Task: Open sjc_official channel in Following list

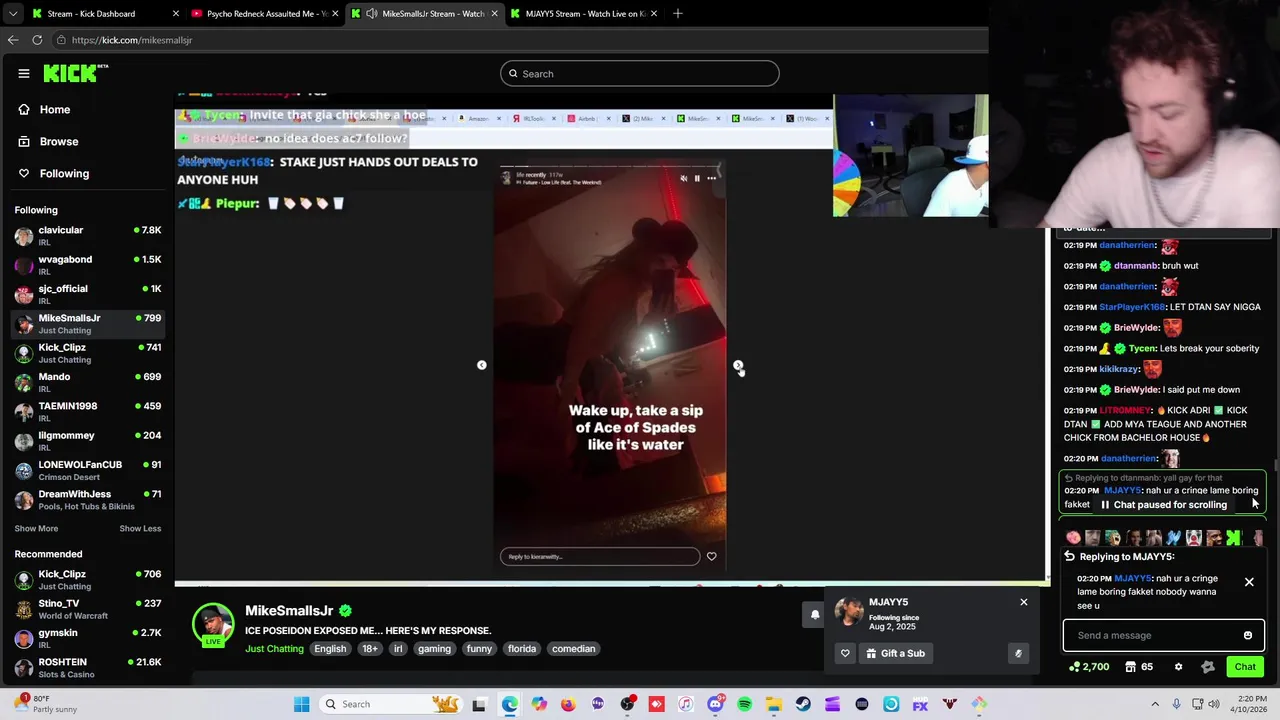Action: 88,294
